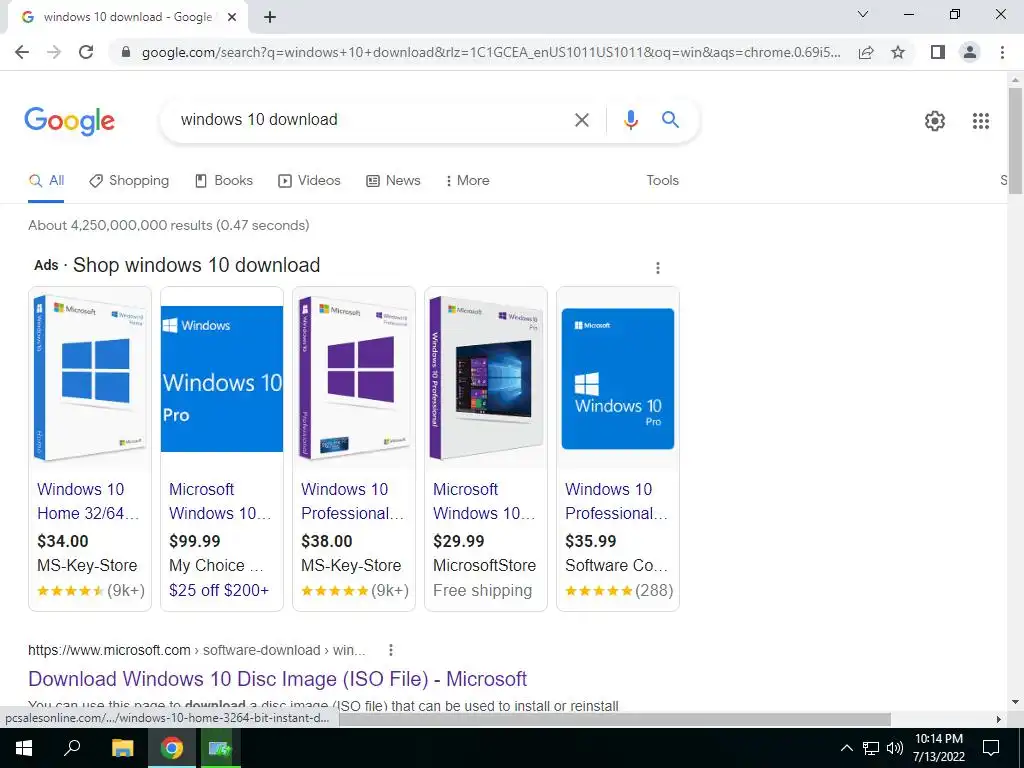
Task: View site security padlock info
Action: click(126, 52)
